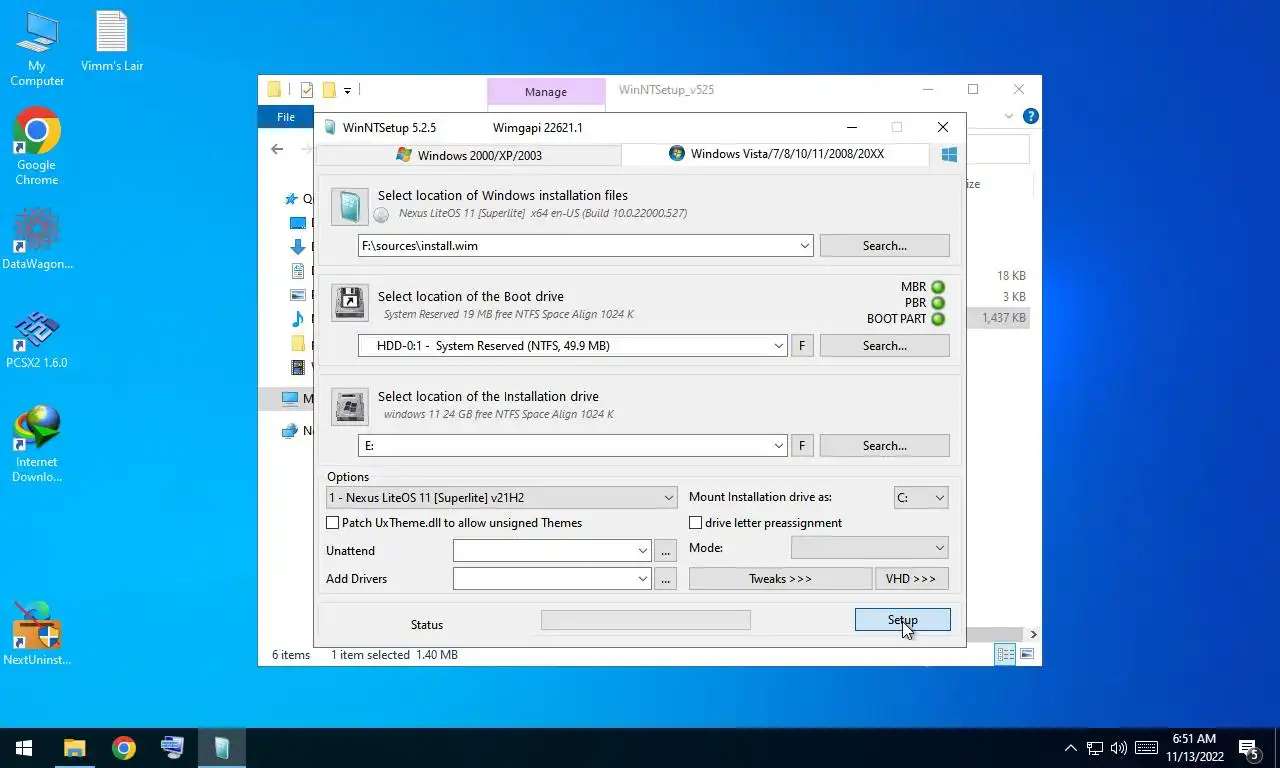Open Internet Download Manager desktop shortcut
1280x768 pixels.
(37, 445)
